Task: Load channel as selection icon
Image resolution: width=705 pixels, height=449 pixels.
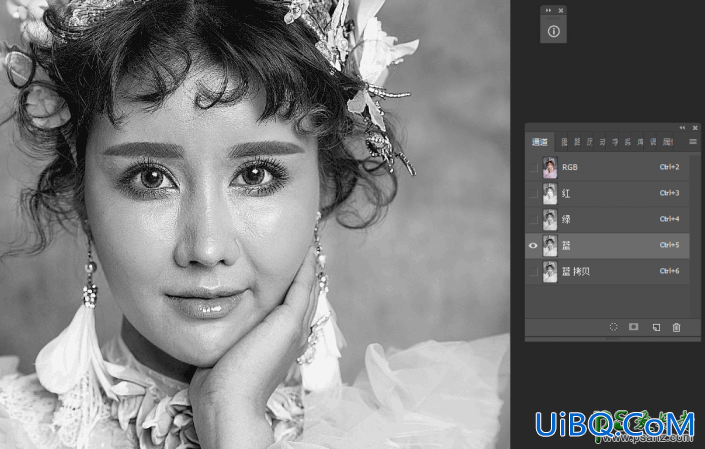Action: point(613,327)
